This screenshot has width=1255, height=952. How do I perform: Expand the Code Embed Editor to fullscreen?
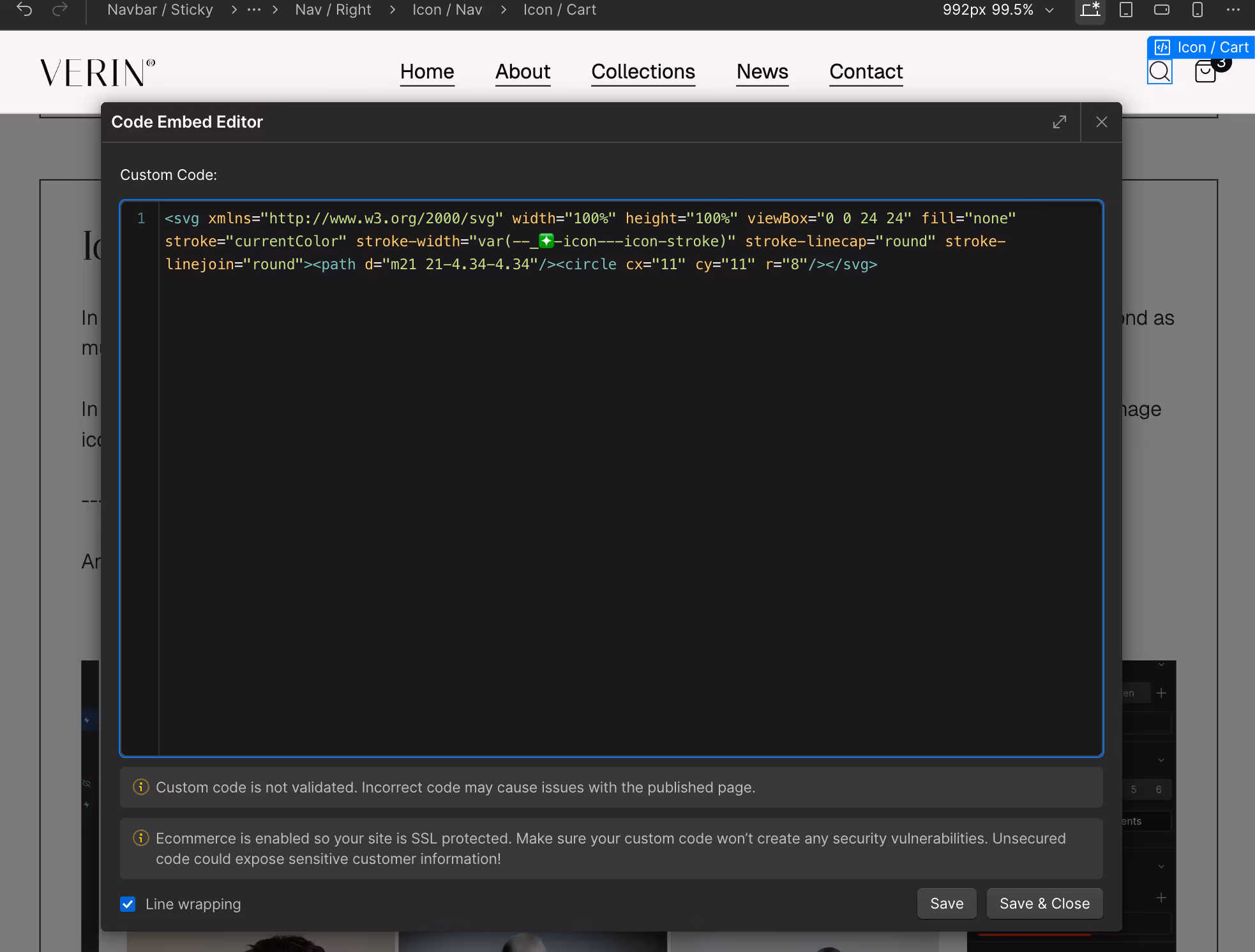click(1060, 122)
